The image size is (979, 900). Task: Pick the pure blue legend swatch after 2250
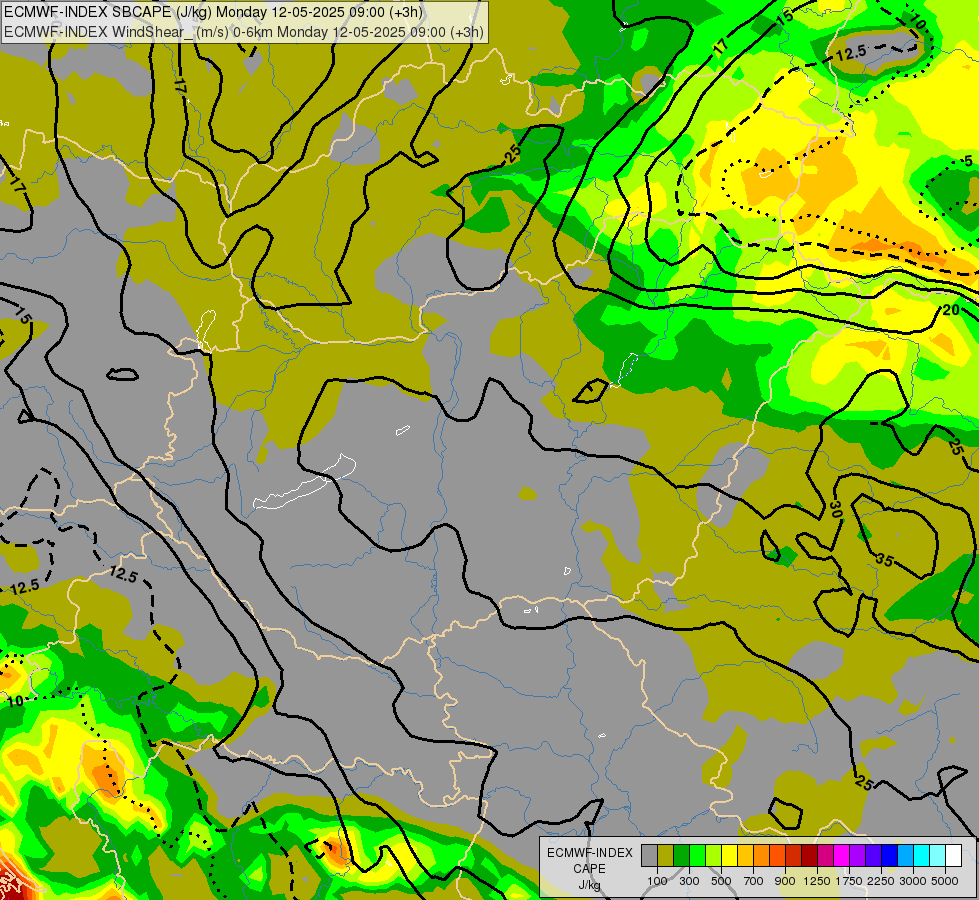click(890, 855)
